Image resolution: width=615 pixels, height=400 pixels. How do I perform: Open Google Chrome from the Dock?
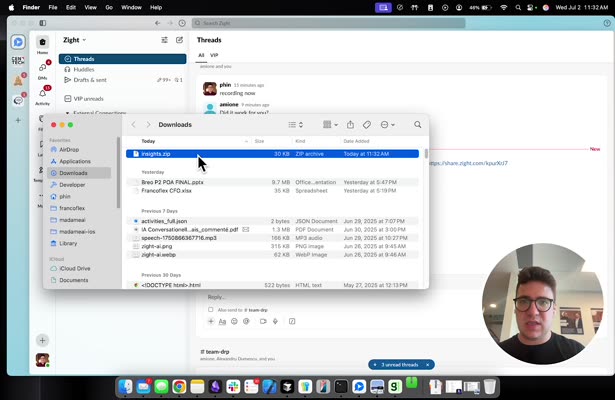[179, 387]
